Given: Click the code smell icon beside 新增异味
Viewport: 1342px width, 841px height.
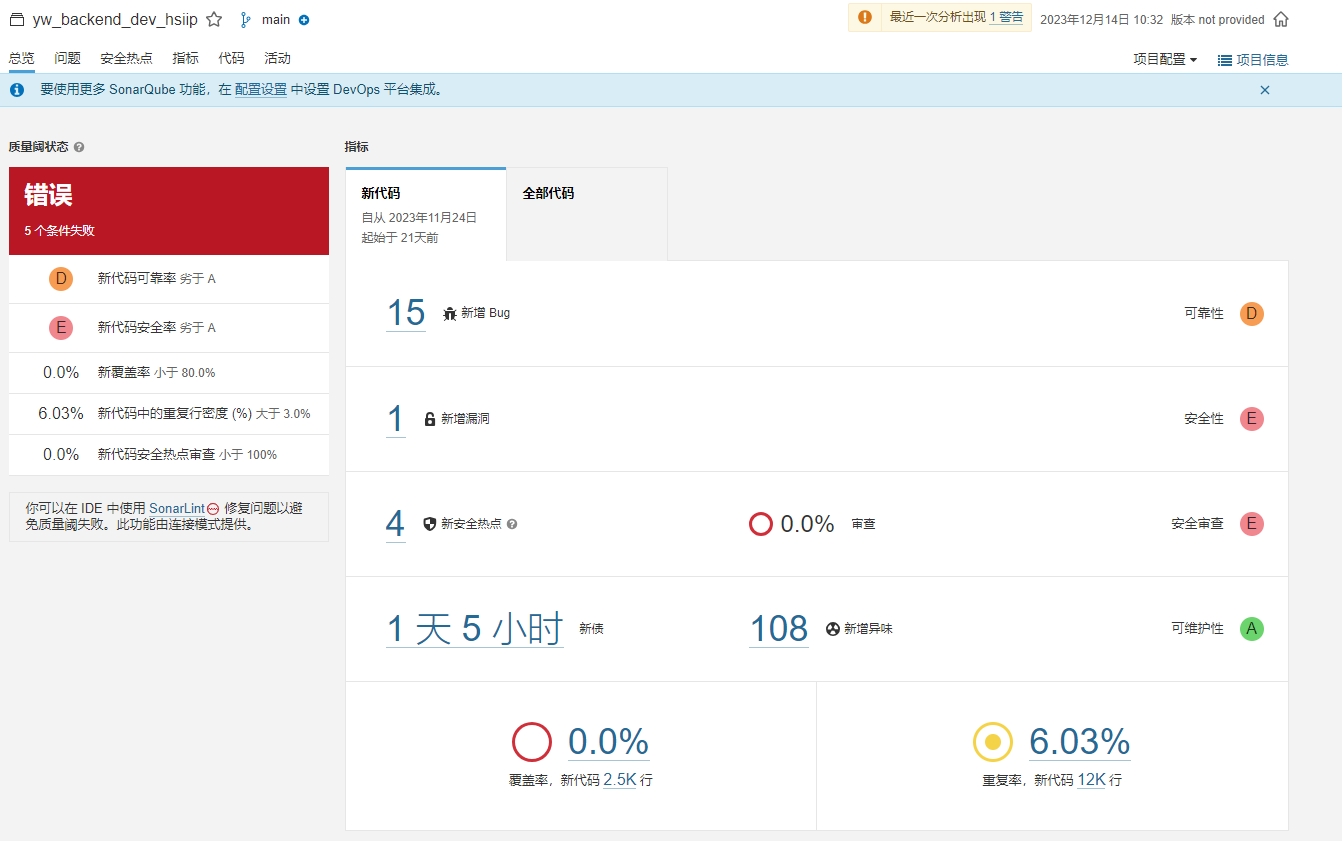Looking at the screenshot, I should [833, 629].
